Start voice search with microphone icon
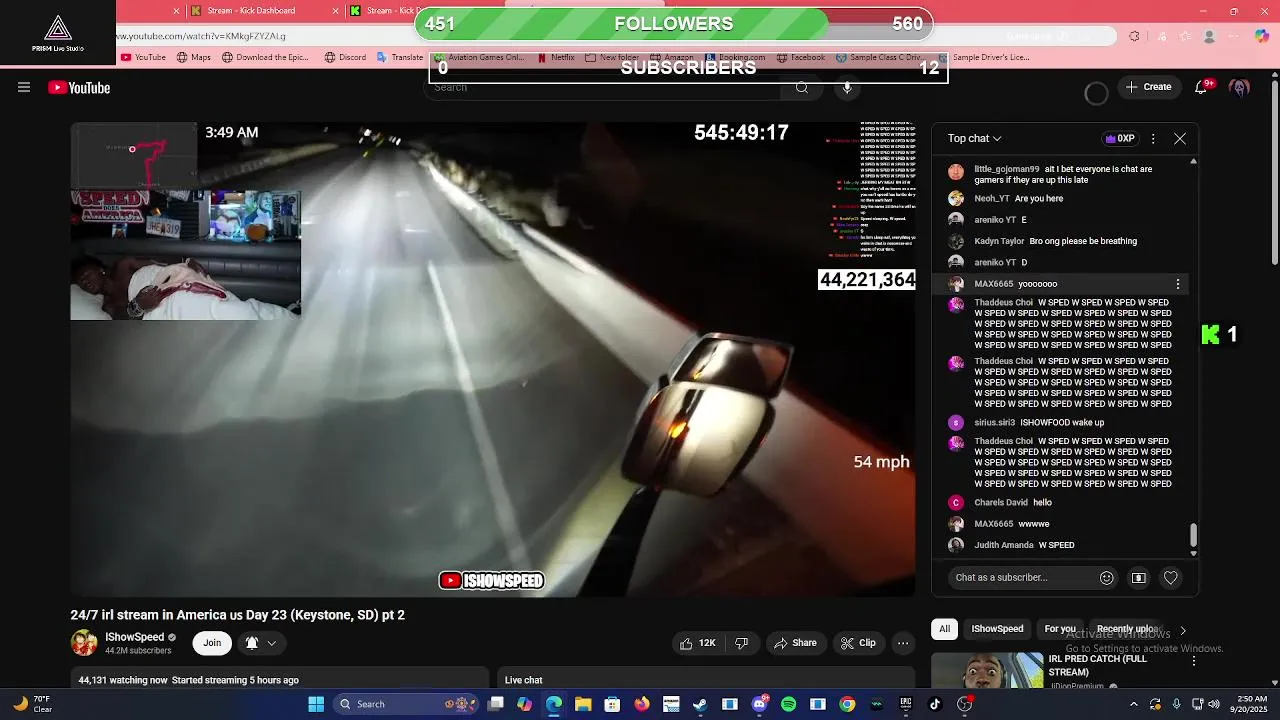This screenshot has width=1280, height=720. click(847, 87)
